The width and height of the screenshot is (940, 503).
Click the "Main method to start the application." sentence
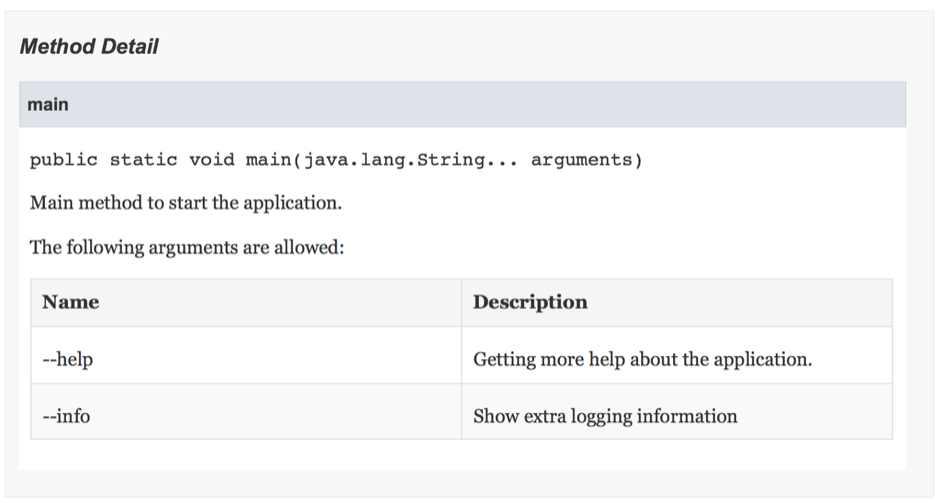186,203
